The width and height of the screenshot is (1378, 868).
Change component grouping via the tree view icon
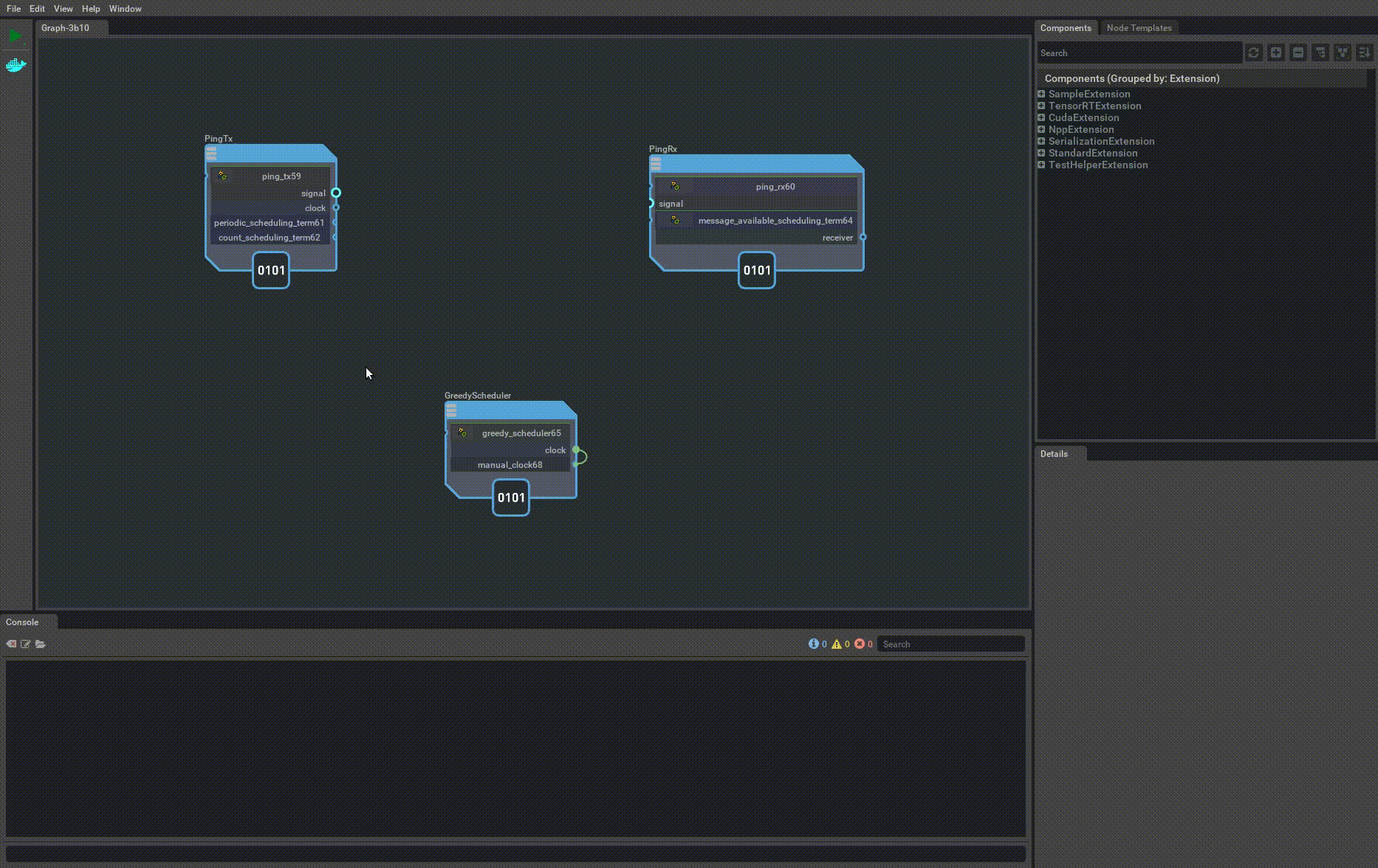(x=1320, y=52)
